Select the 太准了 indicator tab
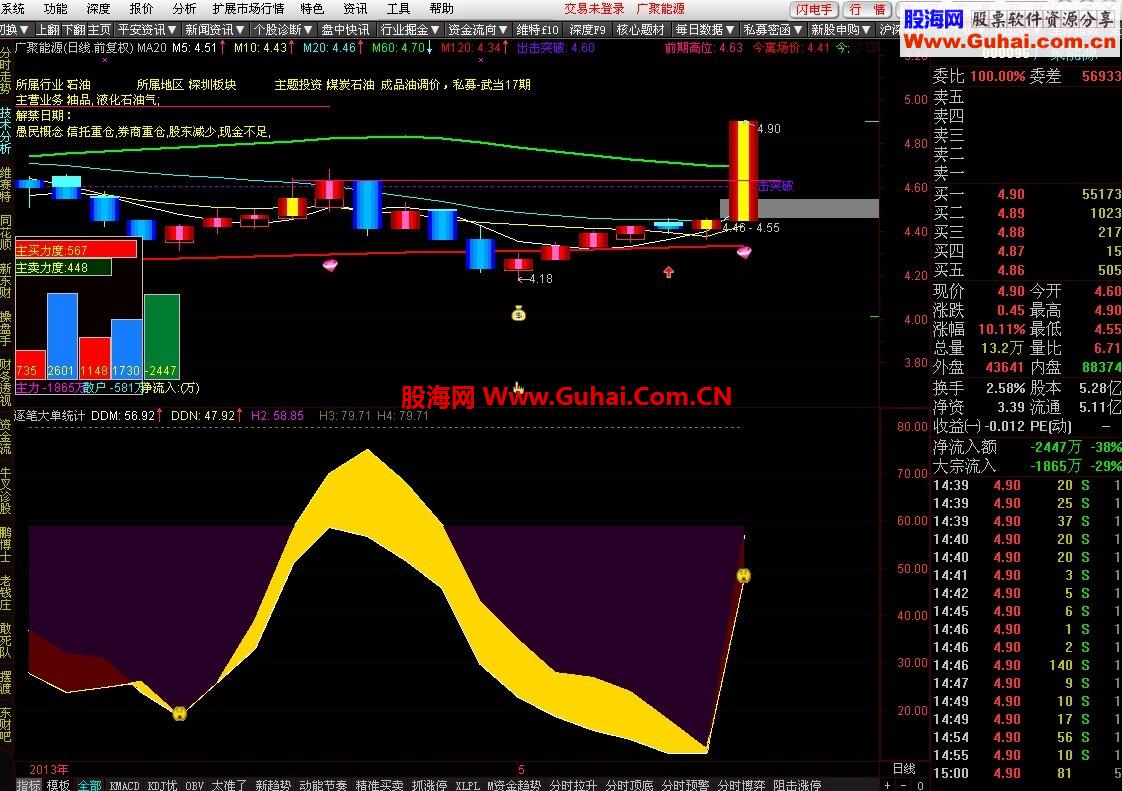This screenshot has height=791, width=1122. (x=229, y=785)
